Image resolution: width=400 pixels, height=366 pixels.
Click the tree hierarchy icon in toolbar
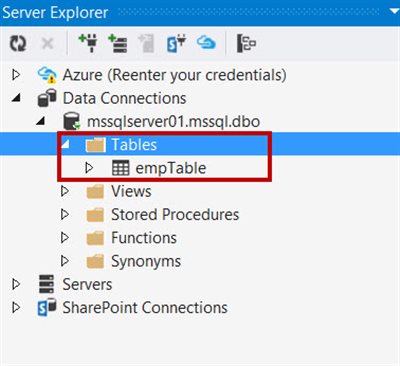coord(246,43)
